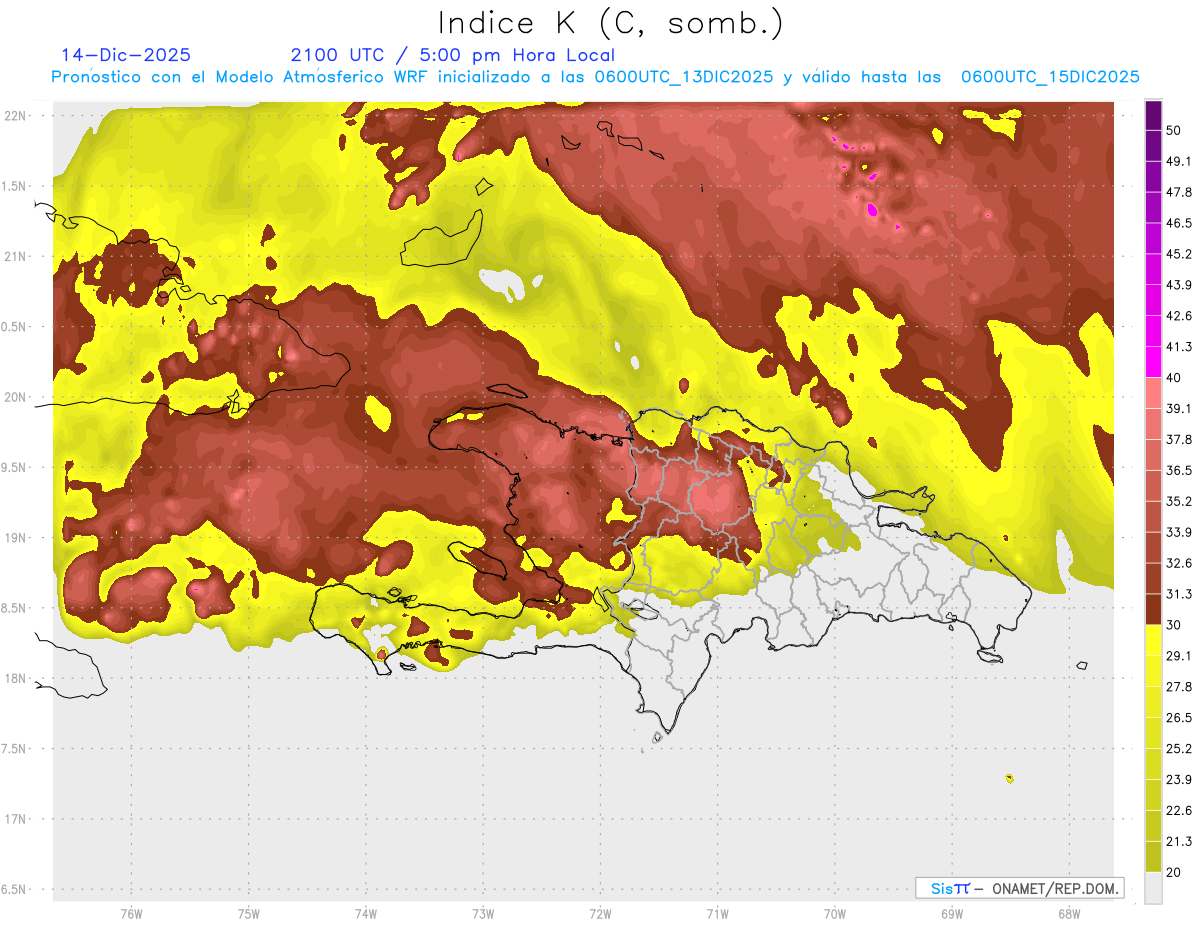The width and height of the screenshot is (1200, 927).
Task: Click the longitude label "71W"
Action: tap(717, 913)
